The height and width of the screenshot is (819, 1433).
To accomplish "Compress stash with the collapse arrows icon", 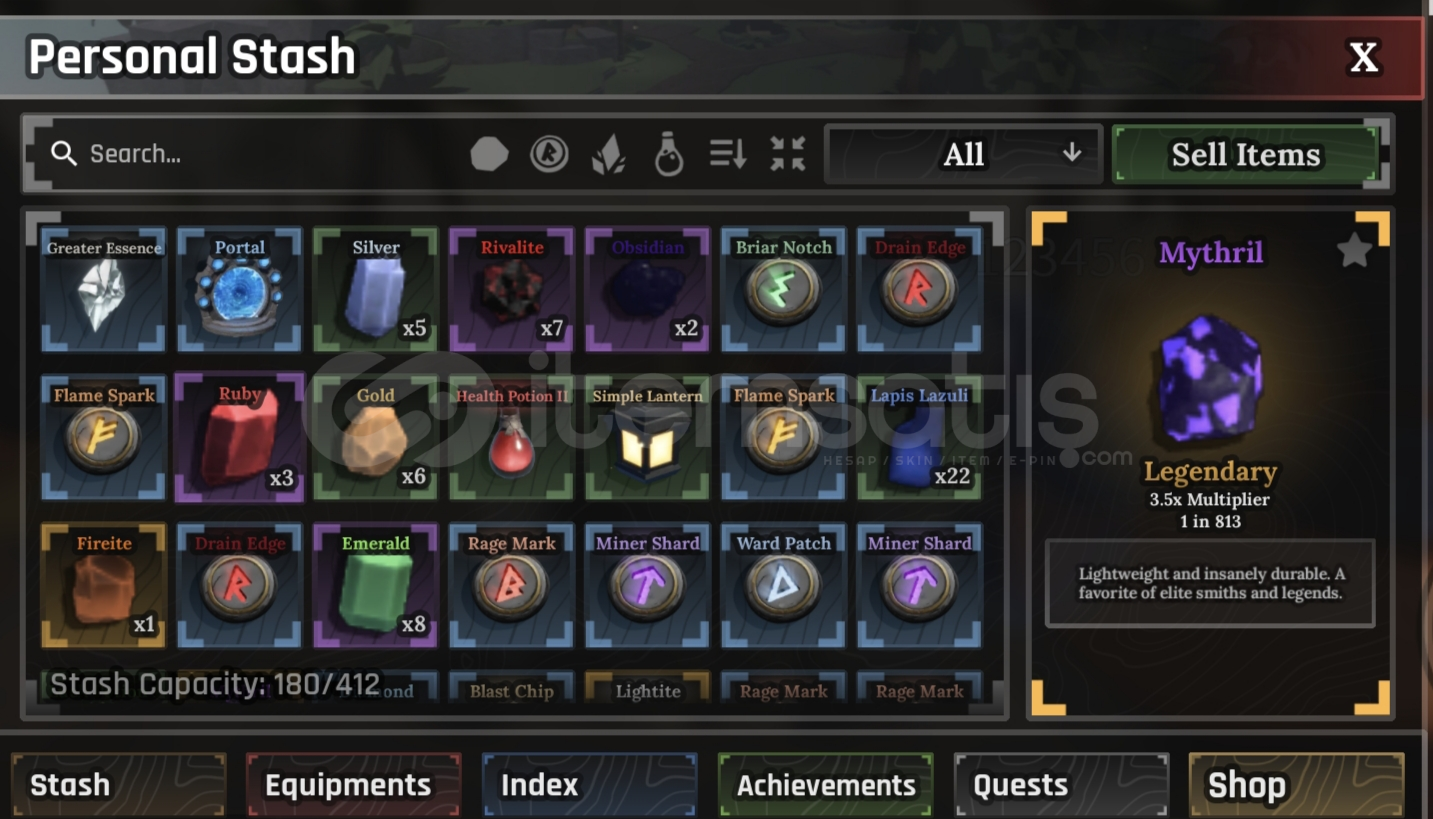I will point(788,154).
